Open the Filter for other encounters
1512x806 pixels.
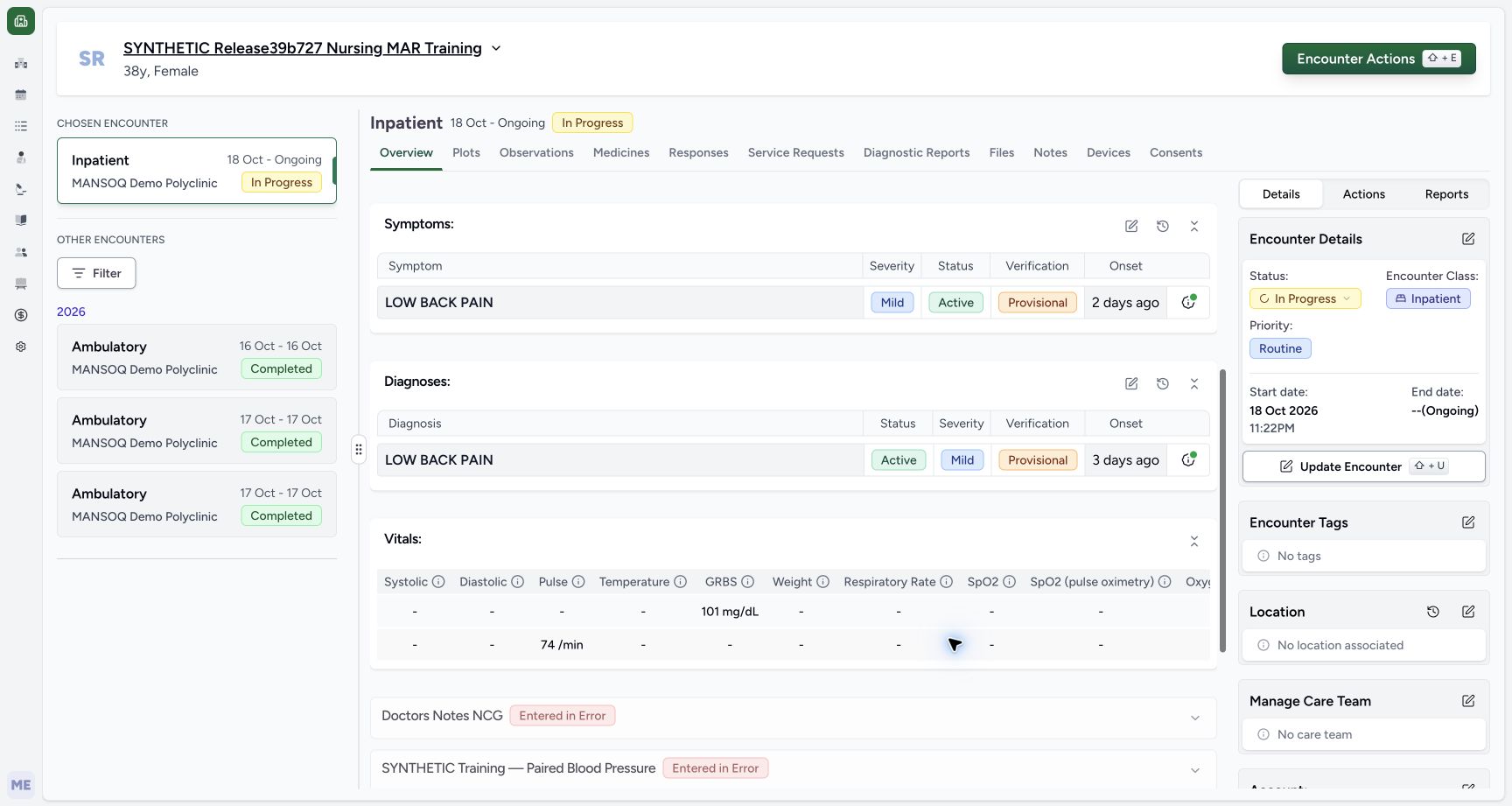tap(96, 273)
